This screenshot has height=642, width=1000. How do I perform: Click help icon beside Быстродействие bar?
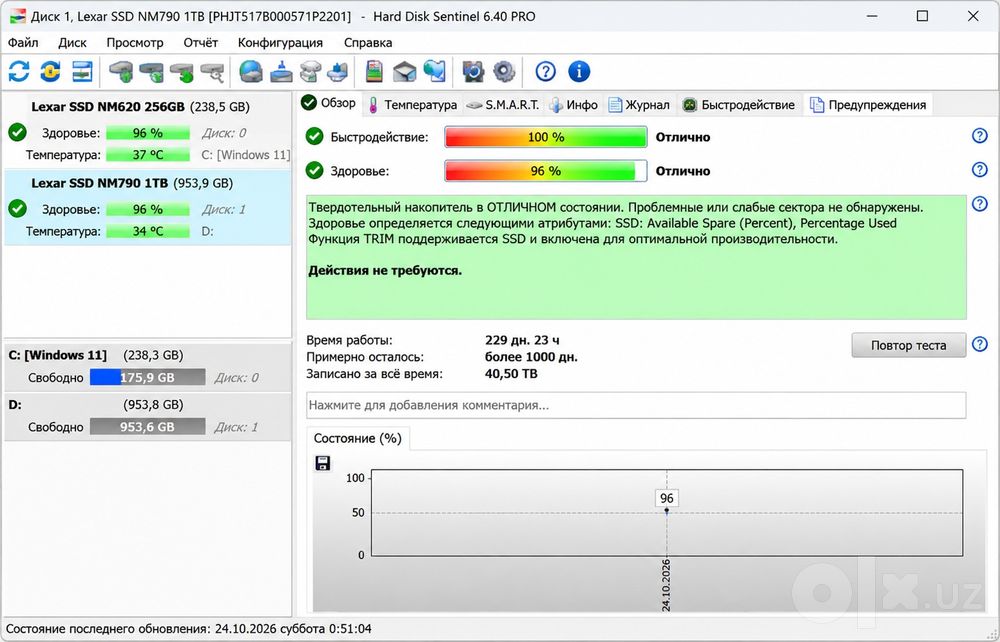[980, 136]
